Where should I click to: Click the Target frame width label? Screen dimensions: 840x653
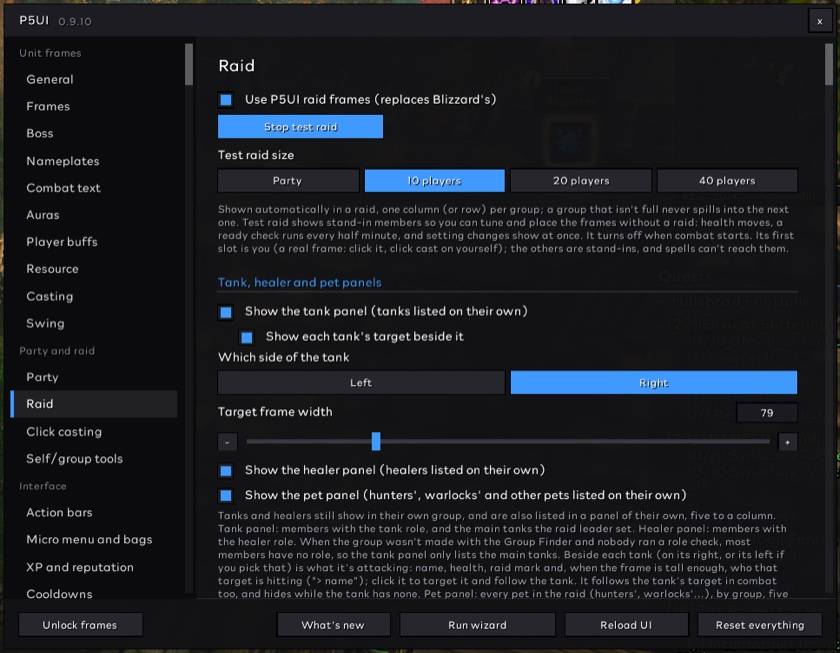pos(275,412)
